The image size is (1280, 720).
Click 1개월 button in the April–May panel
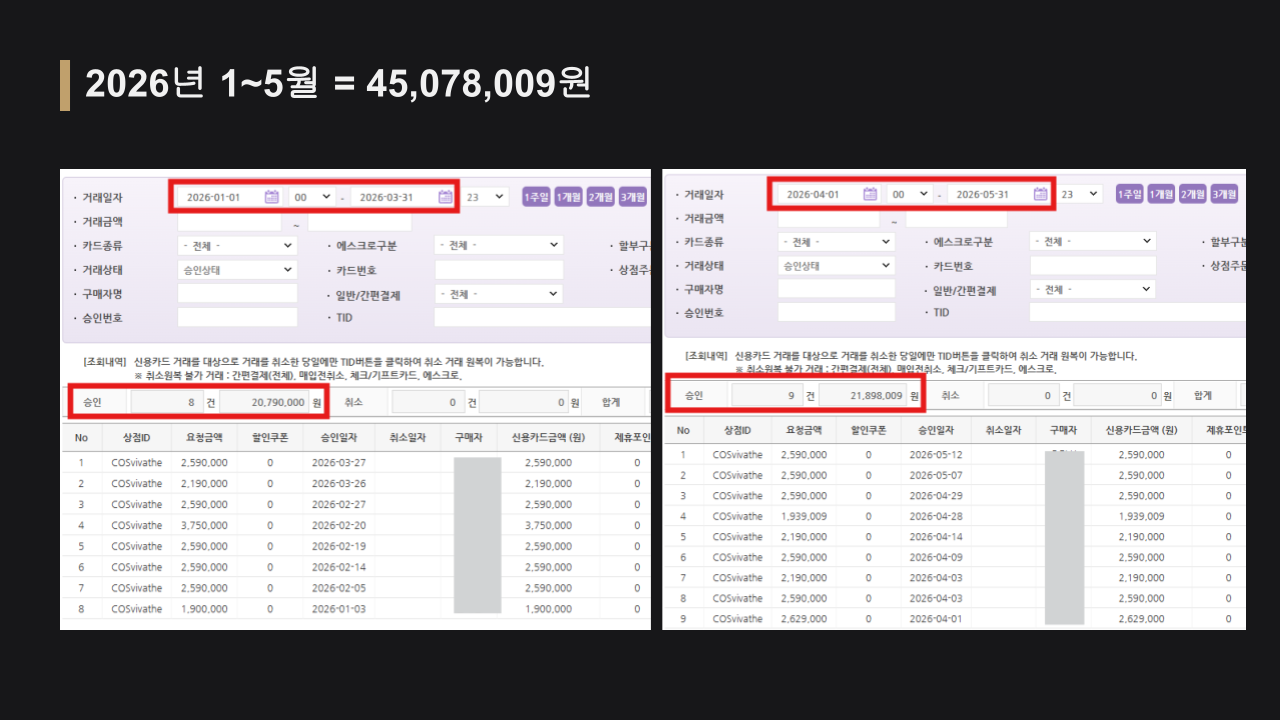1161,194
